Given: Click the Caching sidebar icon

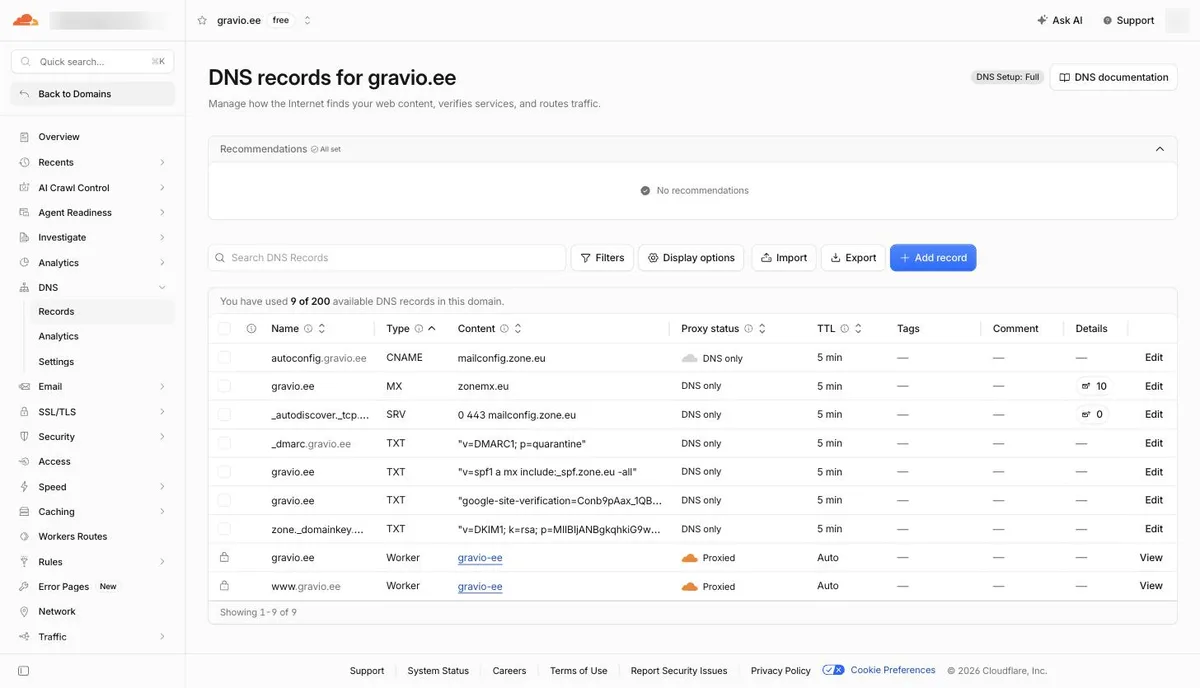Looking at the screenshot, I should (x=24, y=511).
